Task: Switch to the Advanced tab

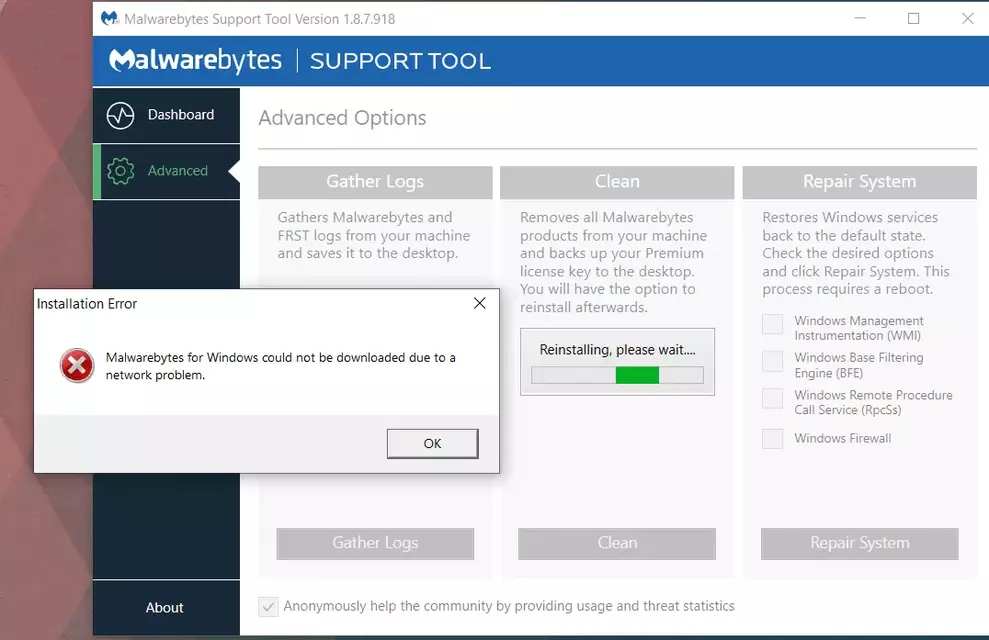Action: pyautogui.click(x=167, y=172)
